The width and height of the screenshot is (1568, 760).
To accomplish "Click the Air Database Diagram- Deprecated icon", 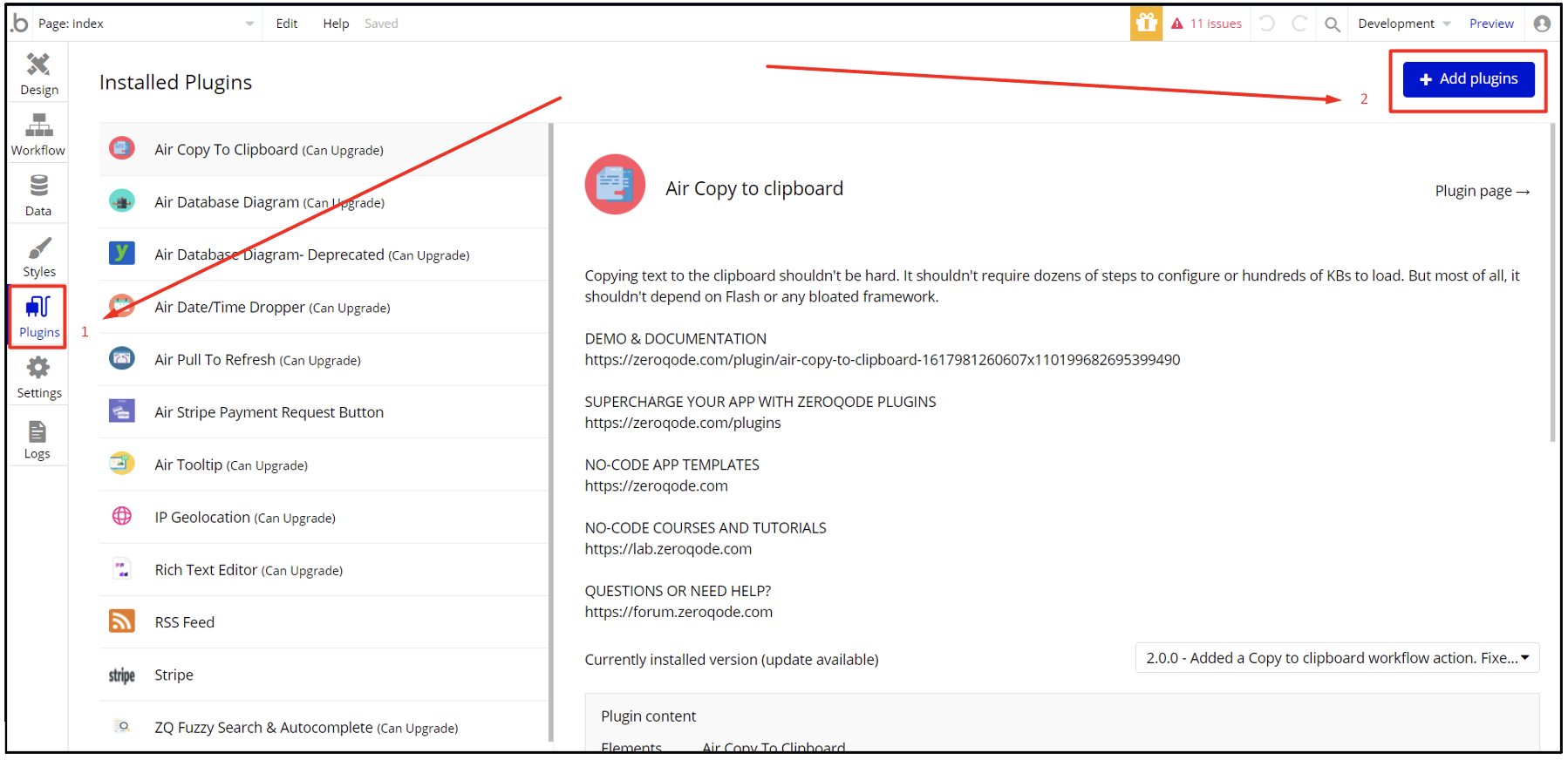I will coord(122,253).
